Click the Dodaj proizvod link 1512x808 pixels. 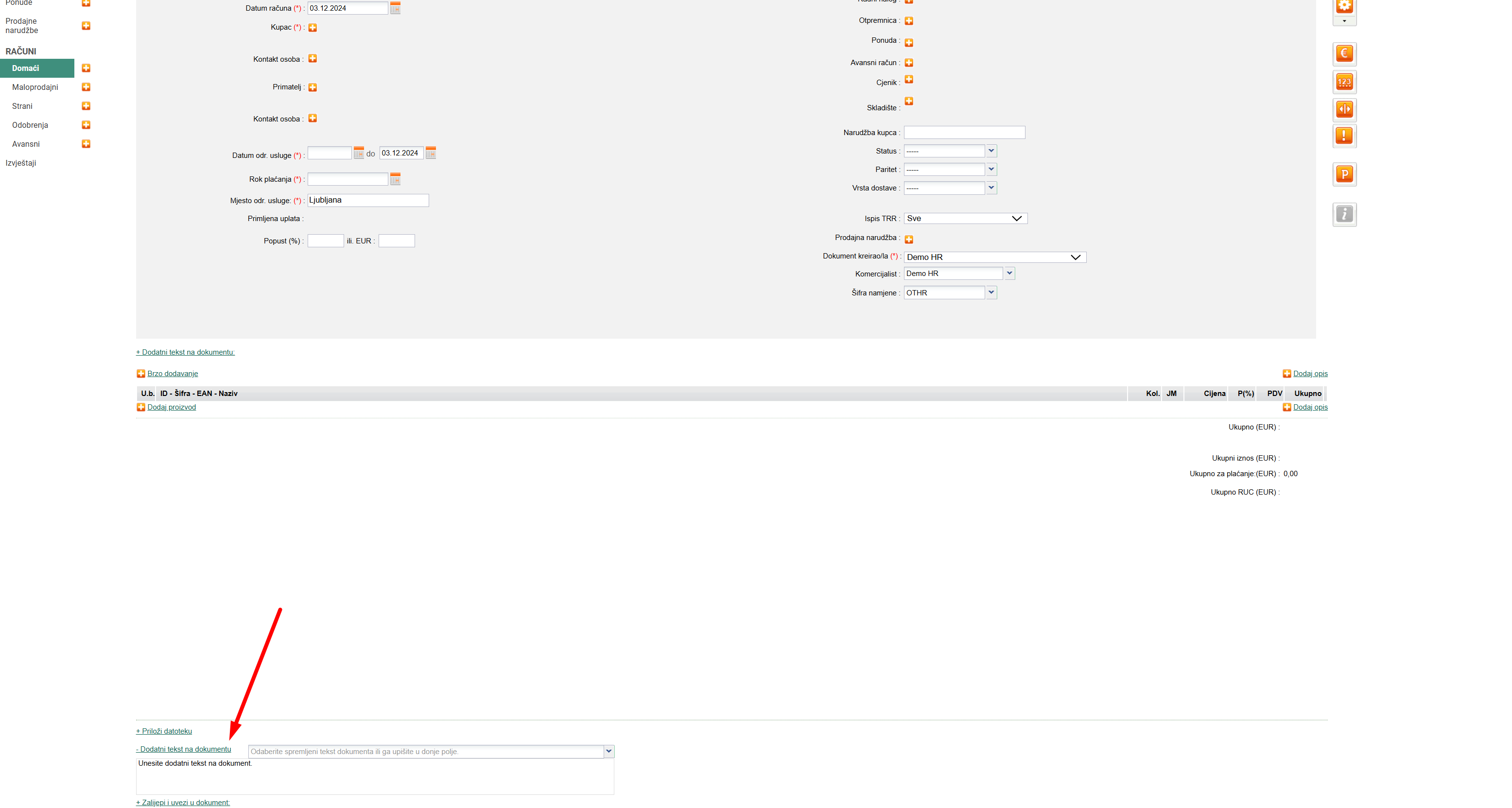[x=172, y=407]
